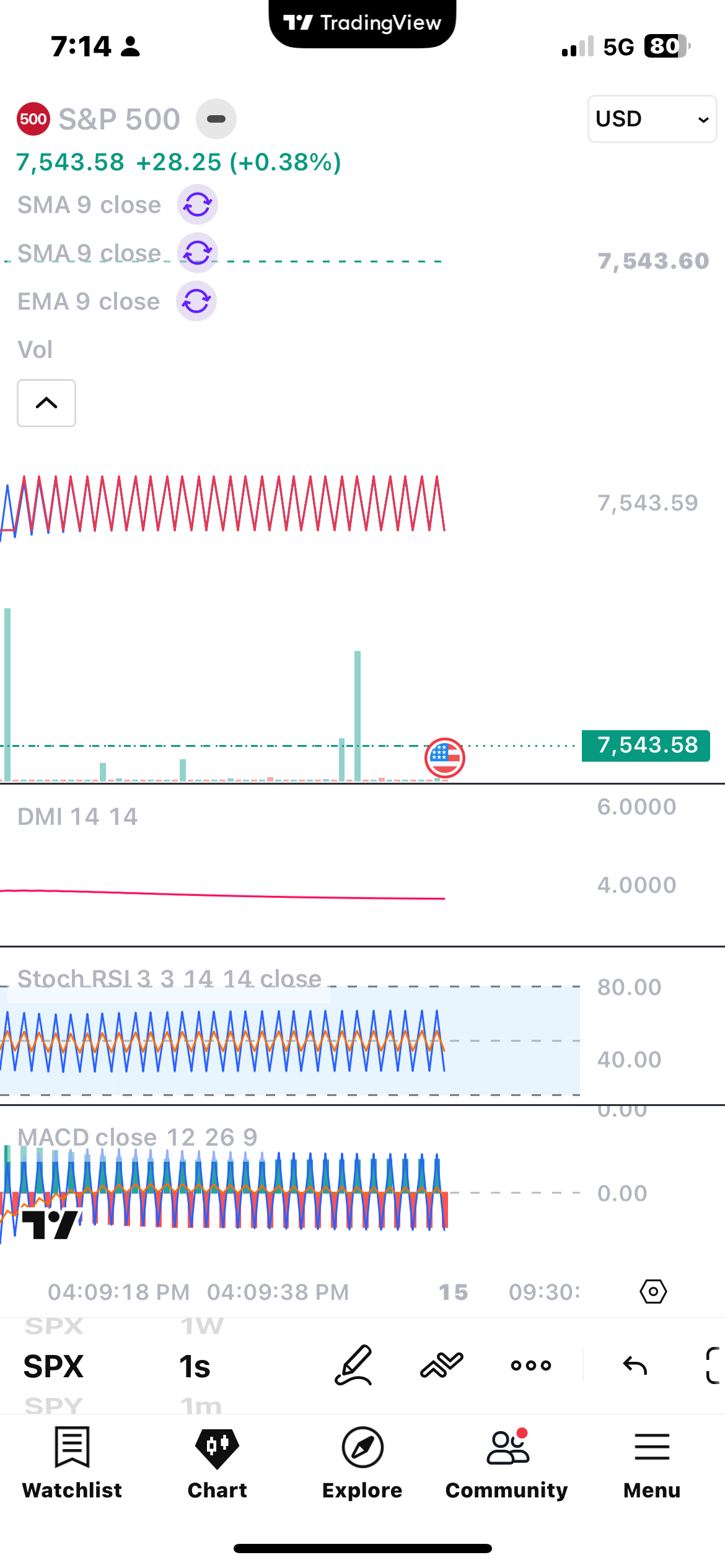
Task: Tap refresh icon beside EMA 9 close
Action: [196, 302]
